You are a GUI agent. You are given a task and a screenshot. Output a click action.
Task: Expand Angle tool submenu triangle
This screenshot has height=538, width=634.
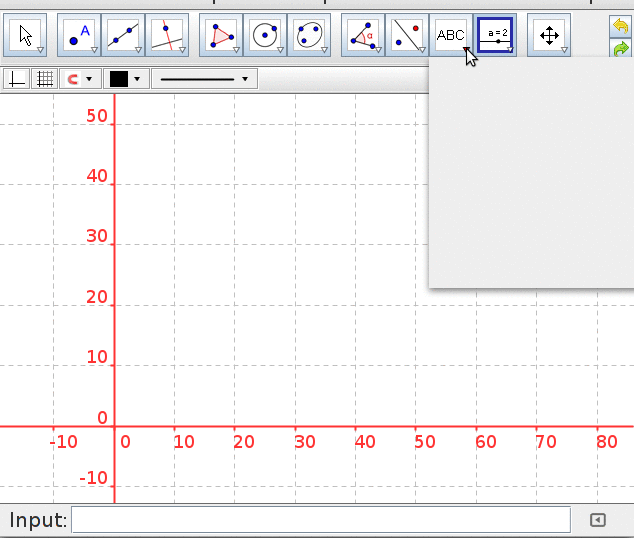pos(378,50)
